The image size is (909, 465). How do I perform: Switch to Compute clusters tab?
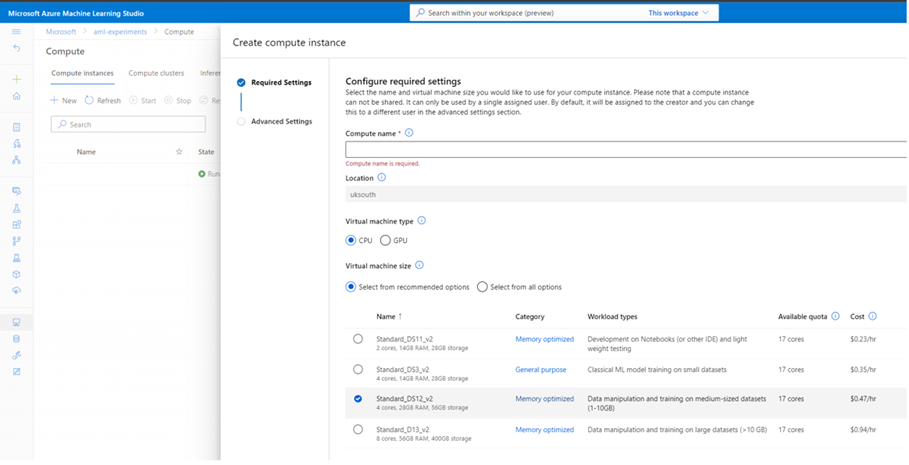[156, 73]
